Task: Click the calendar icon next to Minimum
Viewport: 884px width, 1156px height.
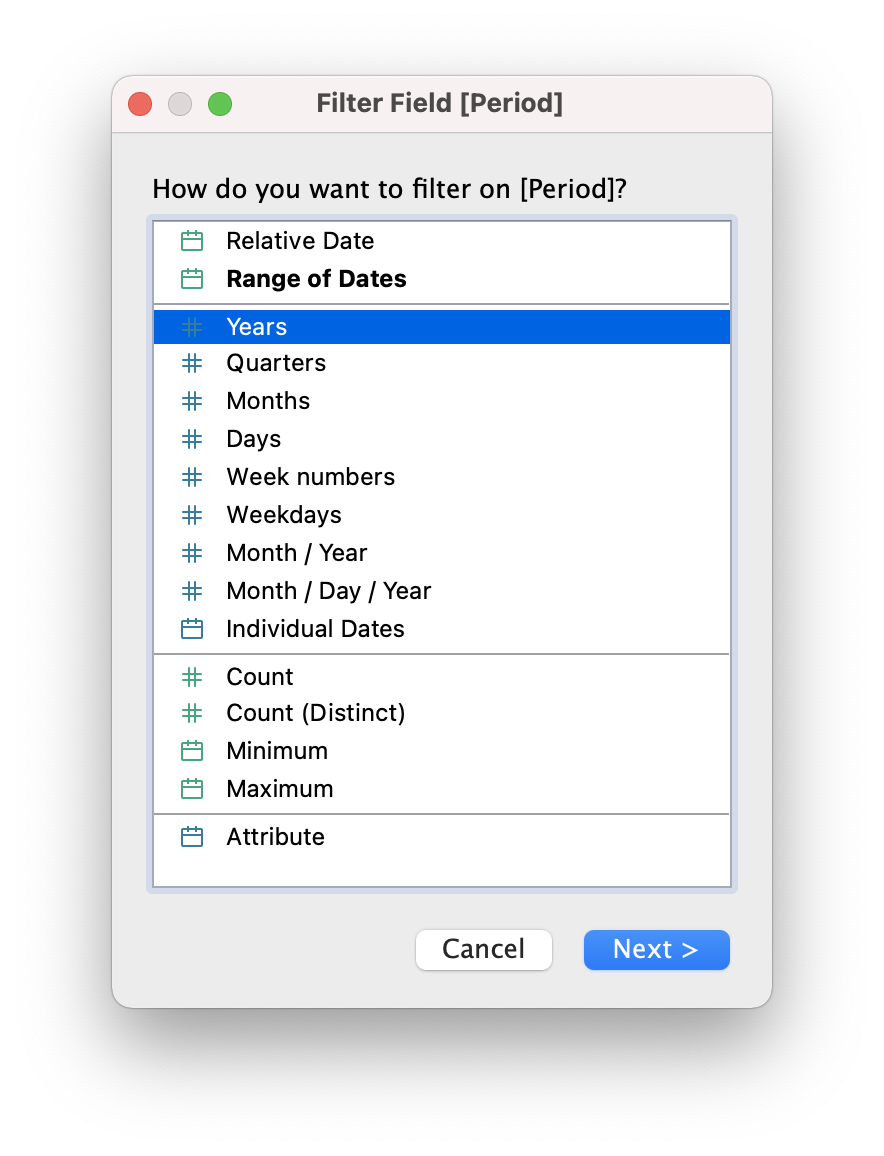Action: pos(192,751)
